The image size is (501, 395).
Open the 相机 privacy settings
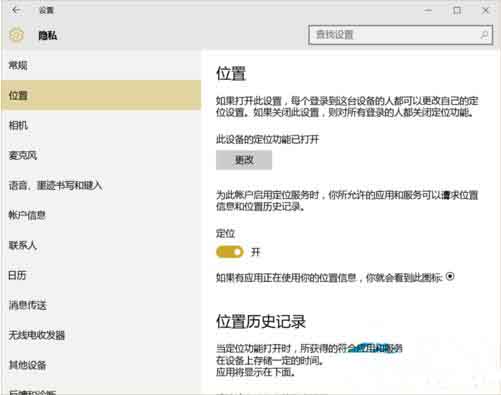click(x=101, y=125)
